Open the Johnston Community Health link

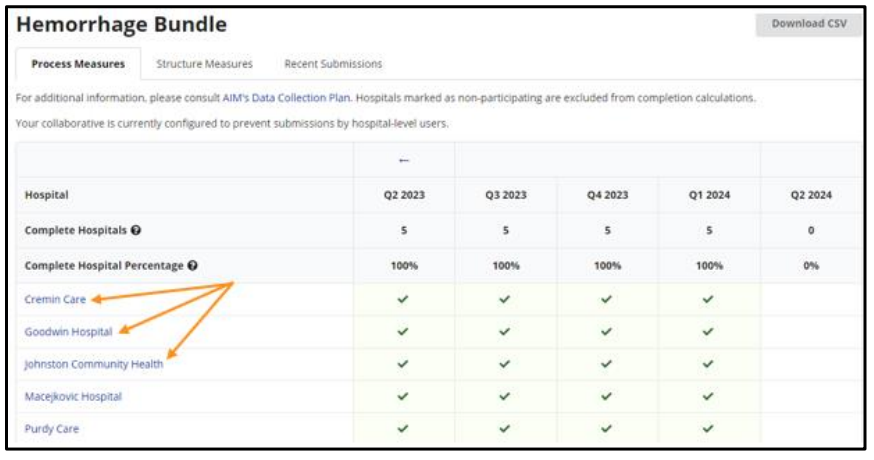(93, 364)
